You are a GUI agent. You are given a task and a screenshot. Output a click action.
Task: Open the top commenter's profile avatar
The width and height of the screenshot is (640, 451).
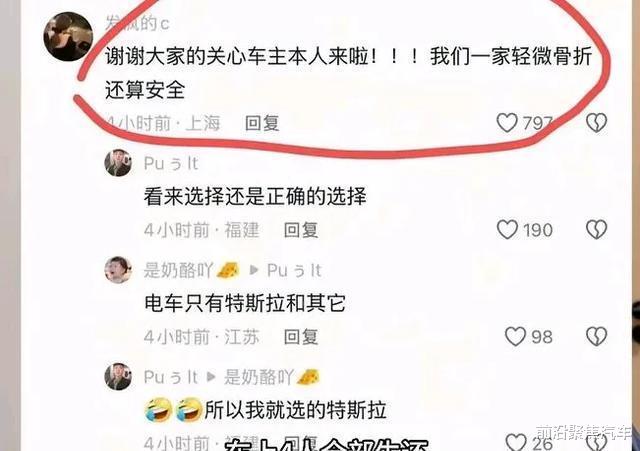pos(68,37)
